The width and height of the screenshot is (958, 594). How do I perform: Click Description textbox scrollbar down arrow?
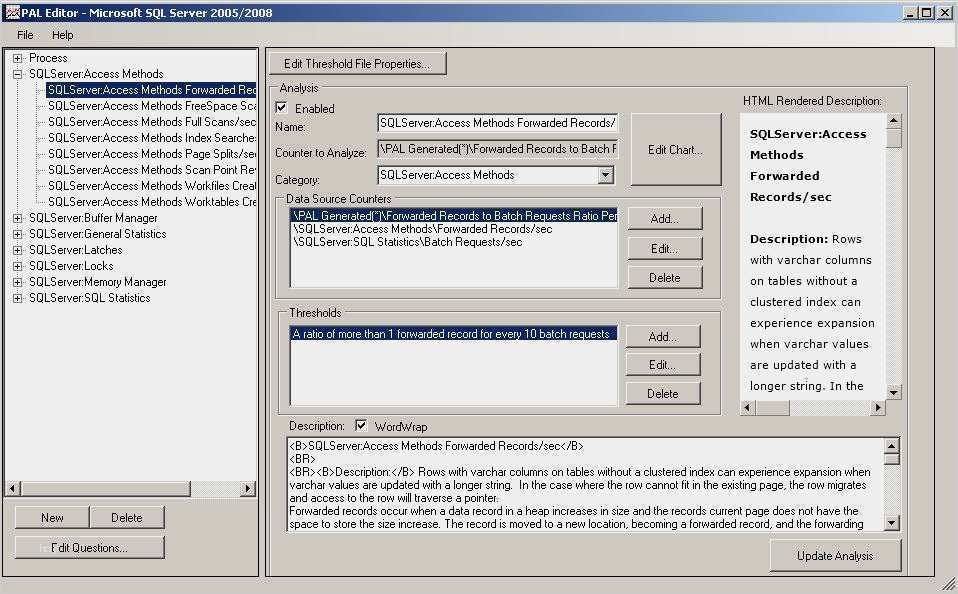click(x=891, y=522)
